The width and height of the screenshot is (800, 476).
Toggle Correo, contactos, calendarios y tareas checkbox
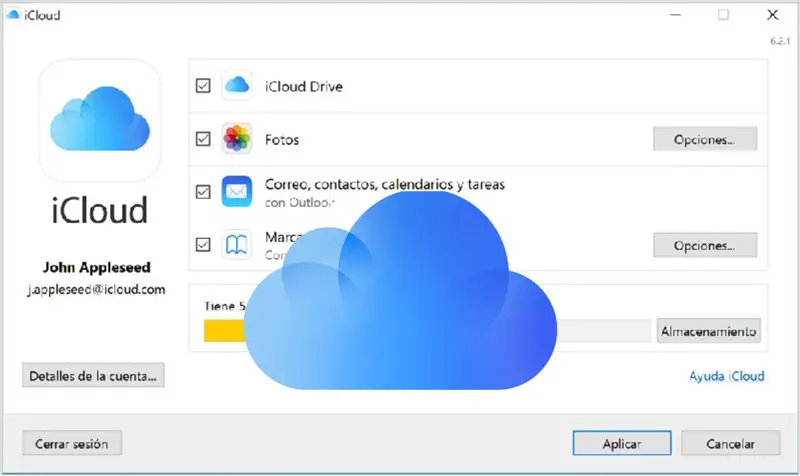click(x=203, y=191)
